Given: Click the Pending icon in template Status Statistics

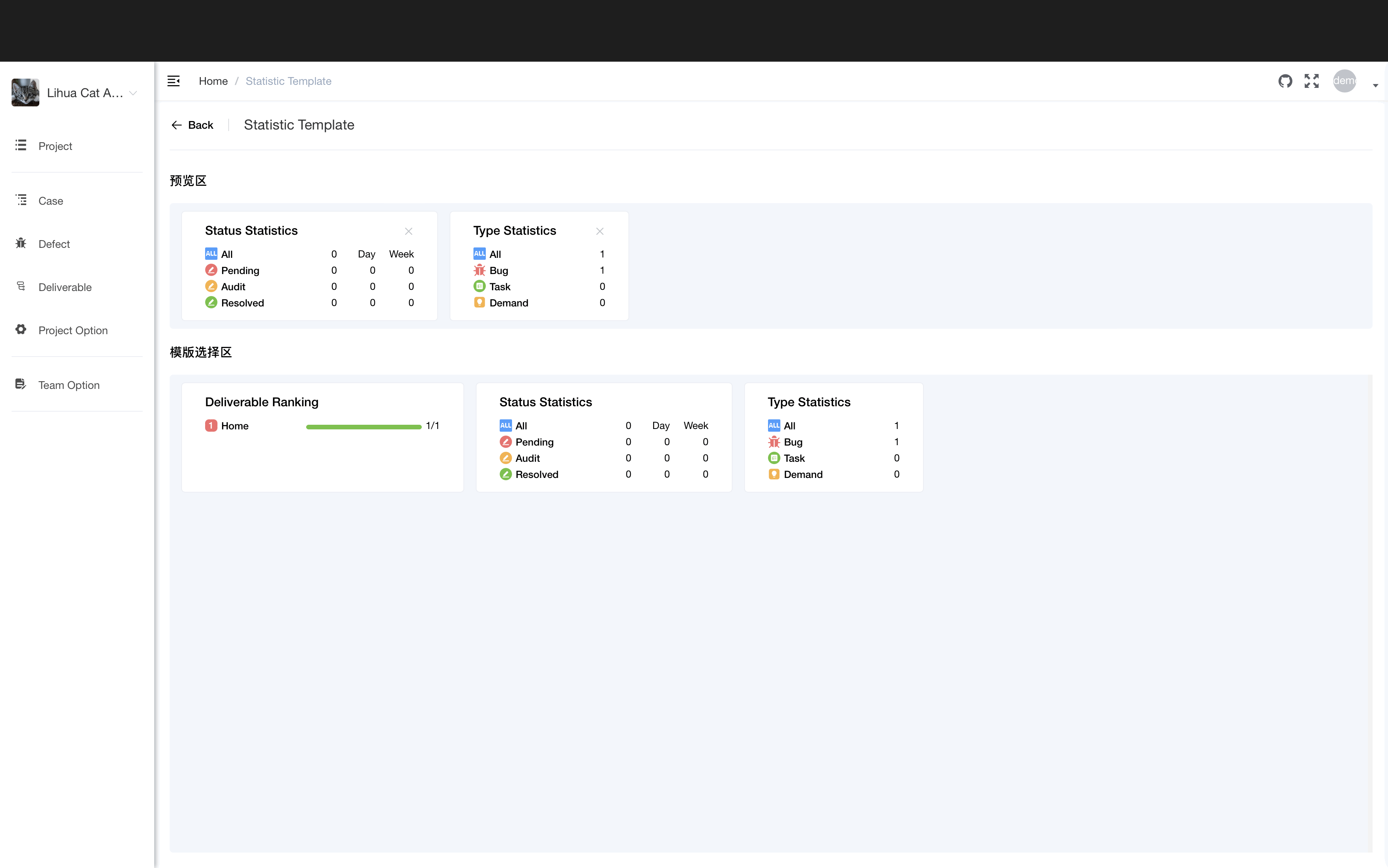Looking at the screenshot, I should pos(505,441).
